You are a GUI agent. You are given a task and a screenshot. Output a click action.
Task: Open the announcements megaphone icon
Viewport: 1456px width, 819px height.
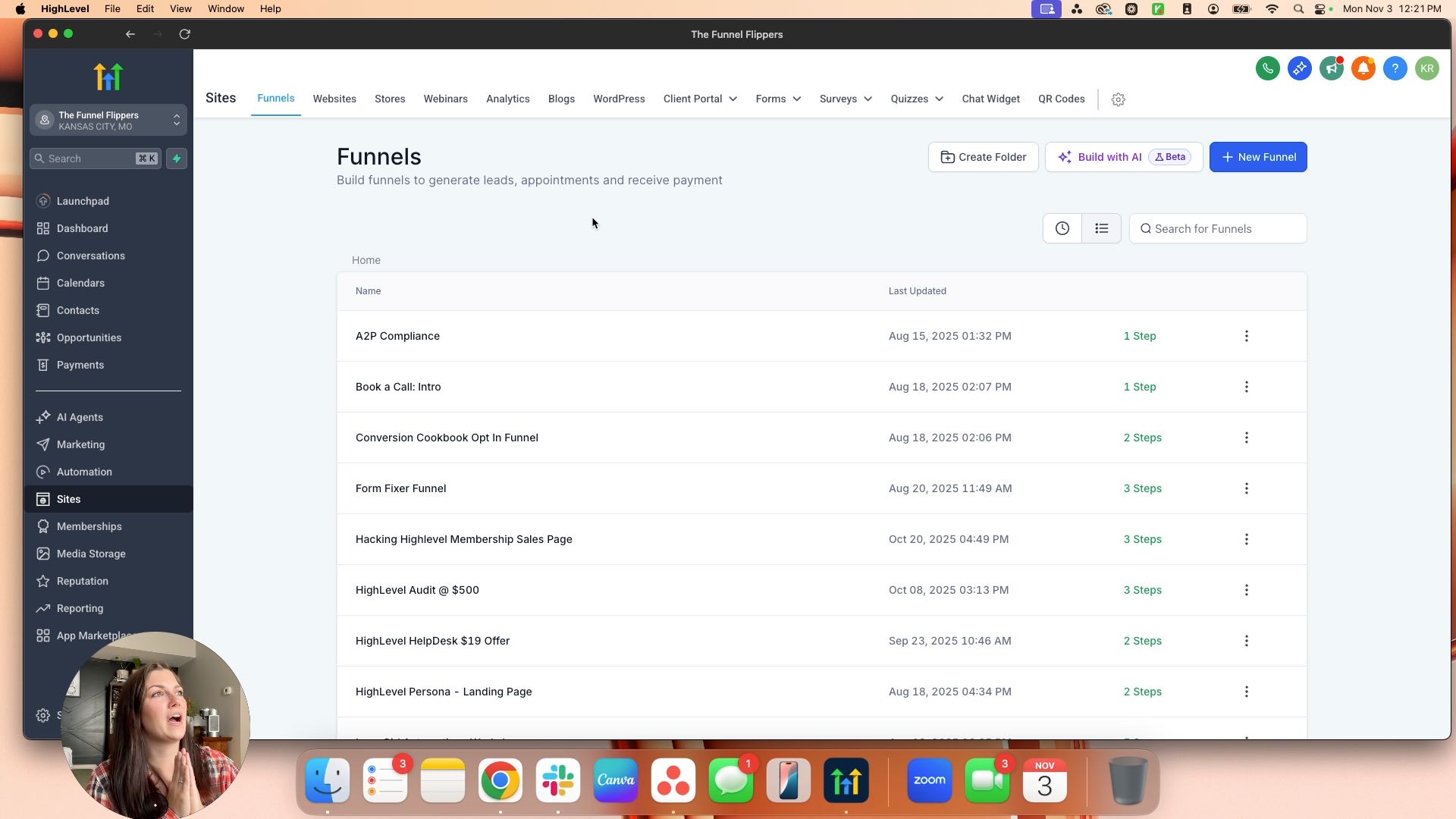coord(1331,68)
